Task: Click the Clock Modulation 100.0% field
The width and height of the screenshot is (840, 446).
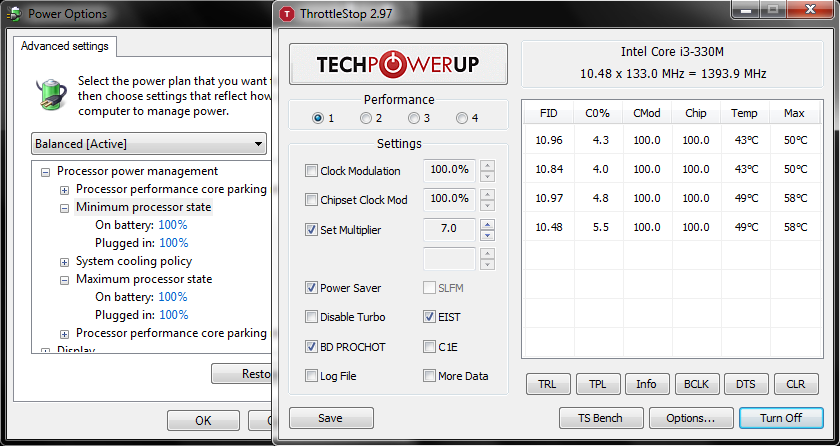Action: [x=449, y=170]
